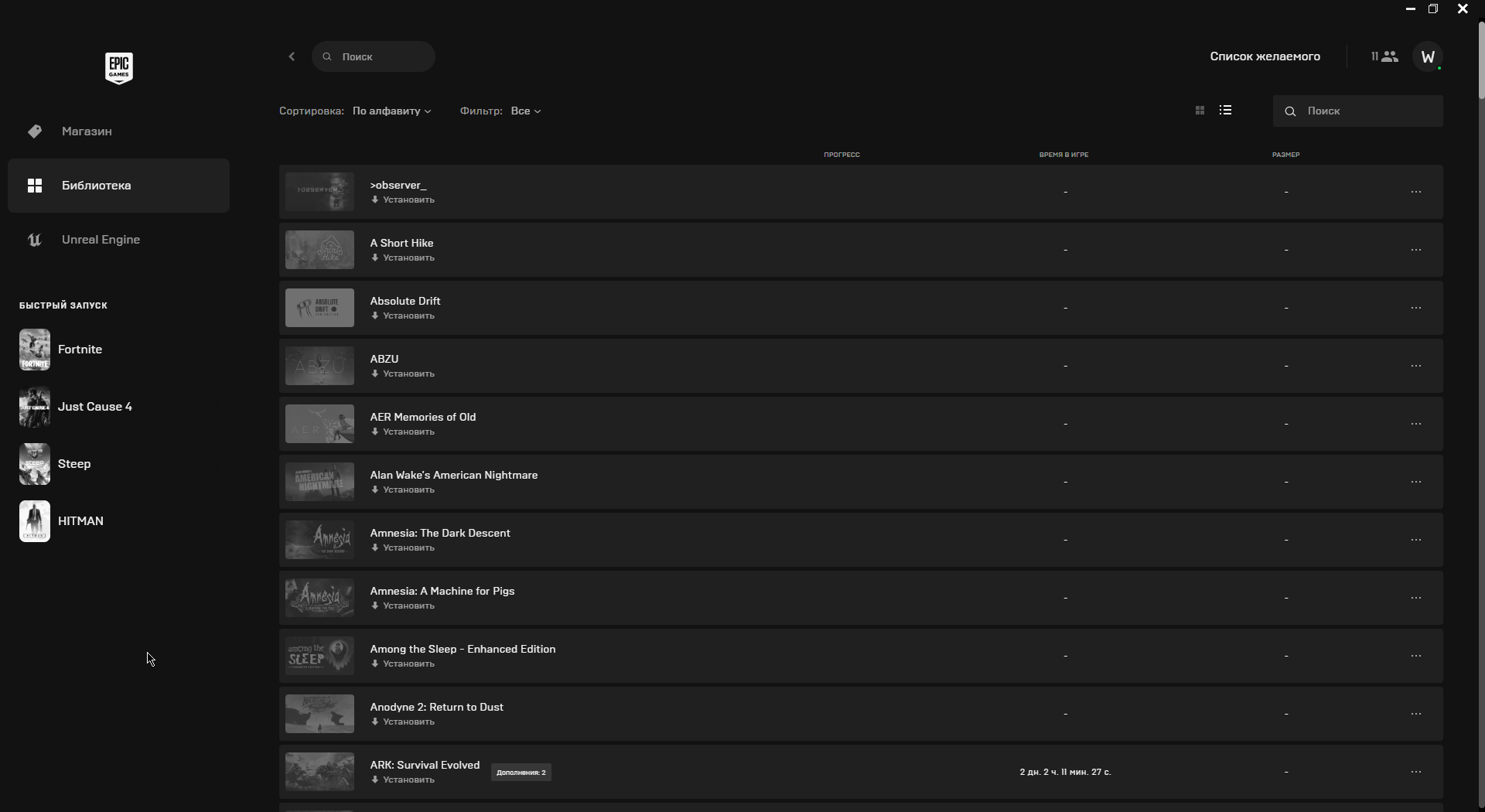Viewport: 1485px width, 812px height.
Task: Expand the filter dropdown Все
Action: pos(525,111)
